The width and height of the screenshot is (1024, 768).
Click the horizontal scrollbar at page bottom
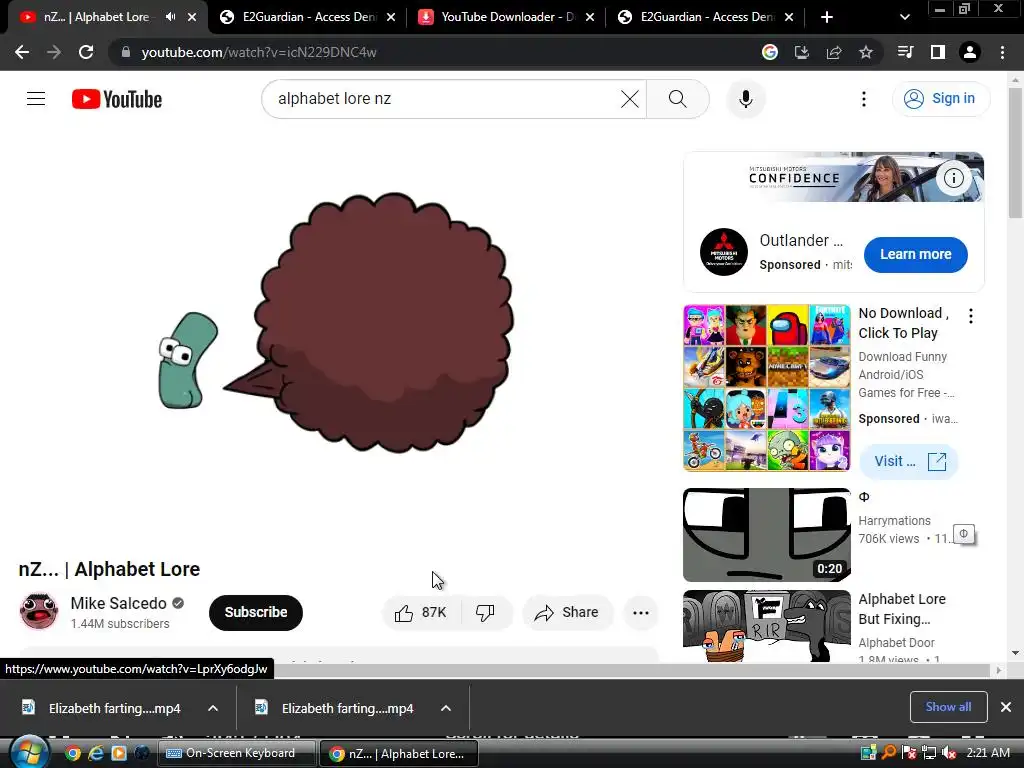click(x=496, y=671)
